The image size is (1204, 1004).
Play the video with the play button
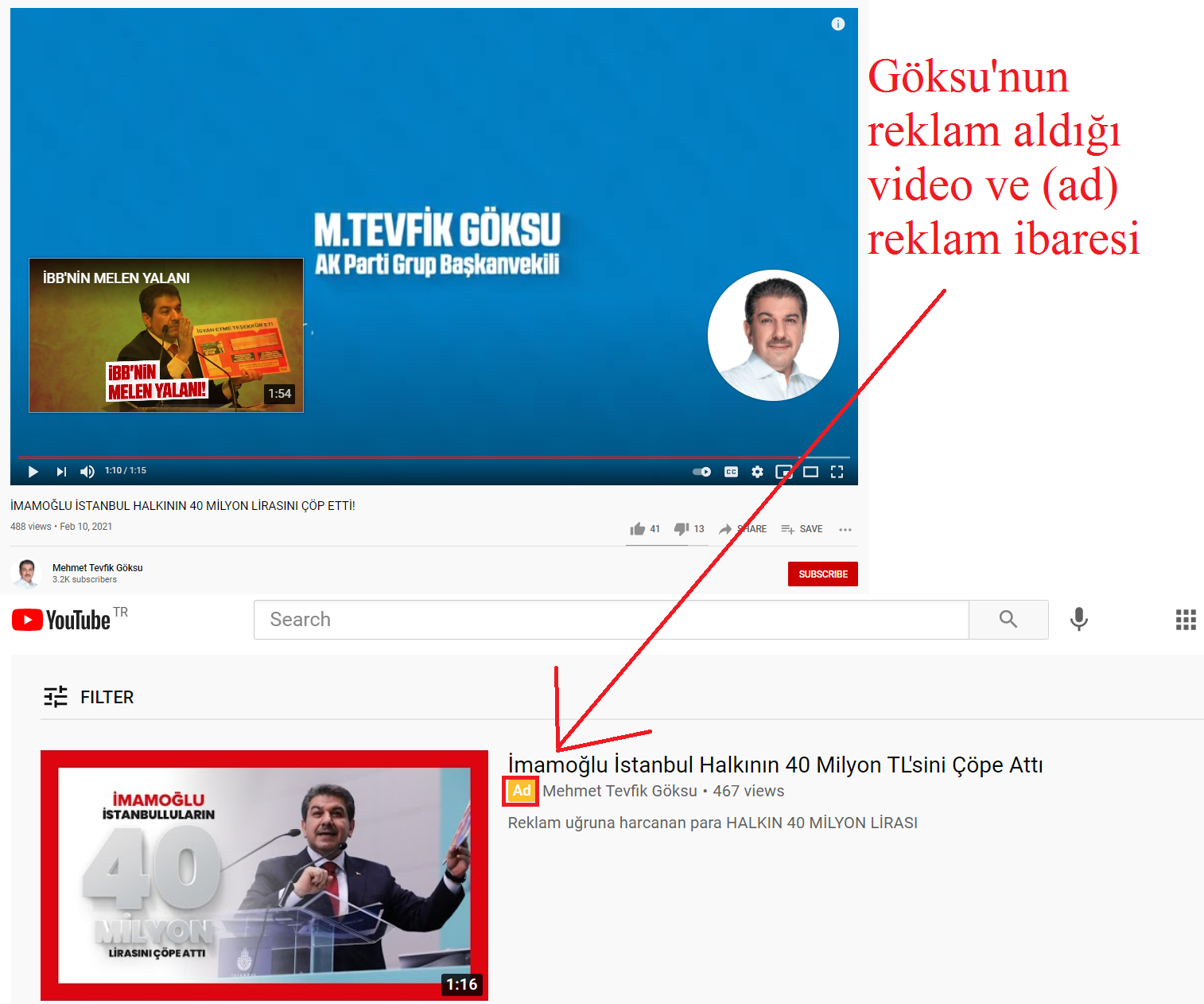pyautogui.click(x=33, y=472)
